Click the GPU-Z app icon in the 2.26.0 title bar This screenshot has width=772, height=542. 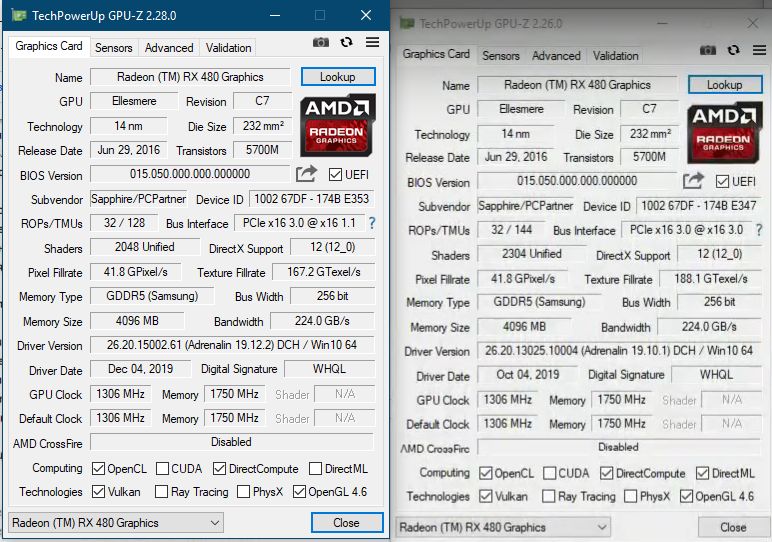[407, 23]
